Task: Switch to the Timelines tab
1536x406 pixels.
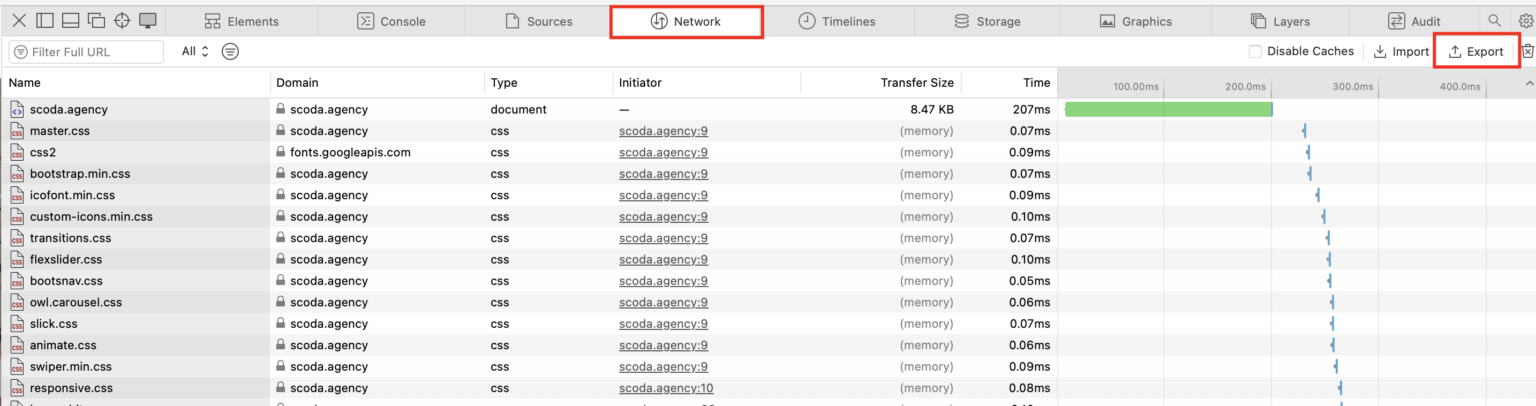Action: tap(837, 21)
